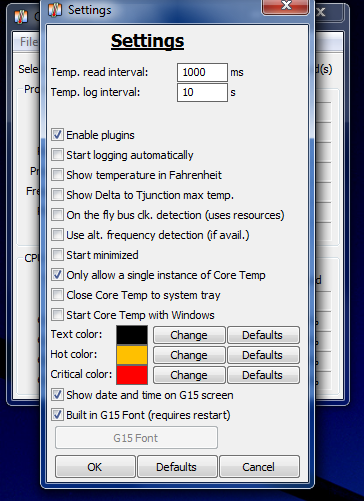
Task: Click the Core Temp icon in Settings title bar
Action: pos(55,10)
